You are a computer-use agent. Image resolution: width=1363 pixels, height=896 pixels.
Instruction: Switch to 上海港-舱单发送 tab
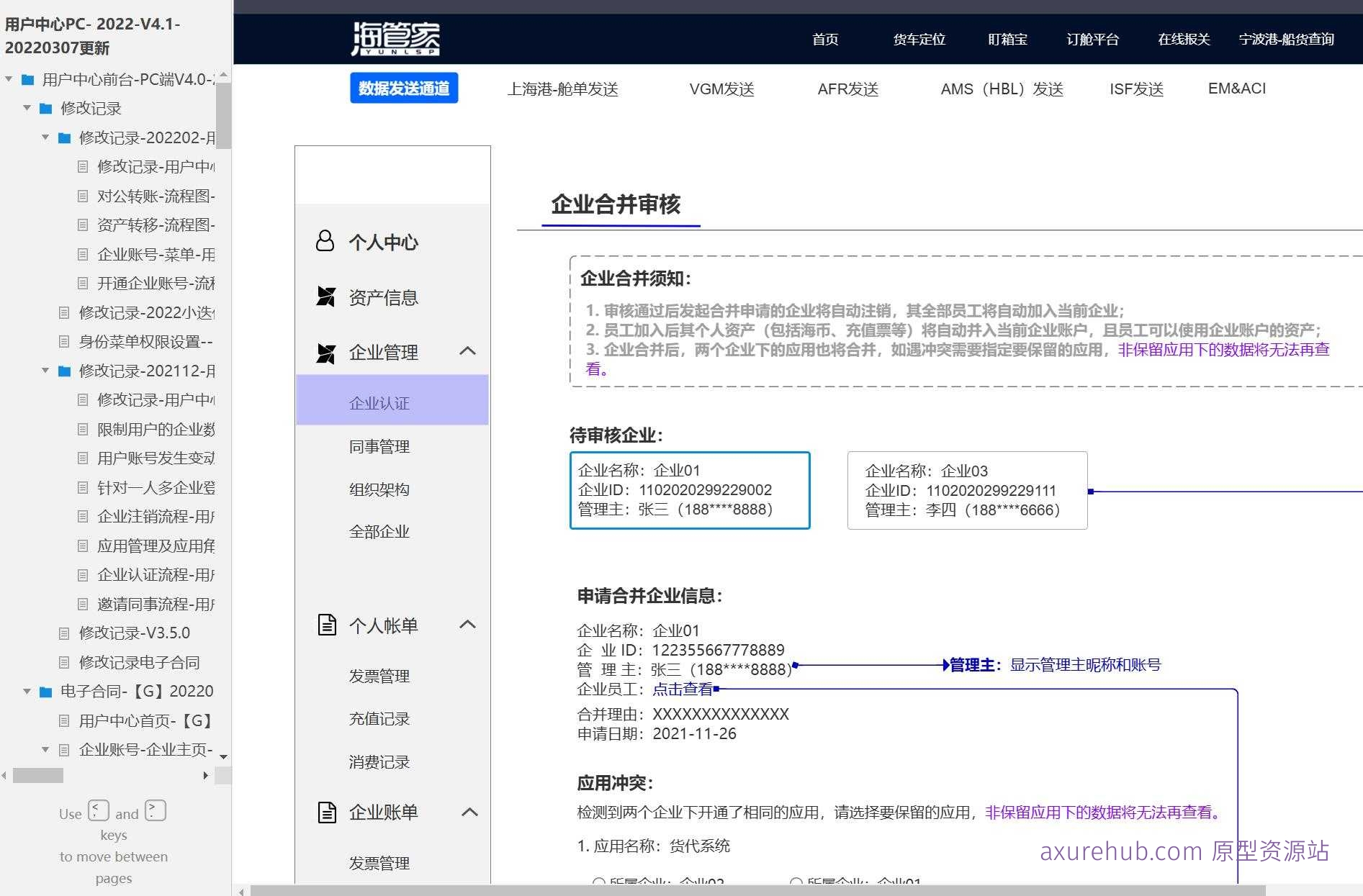click(563, 89)
